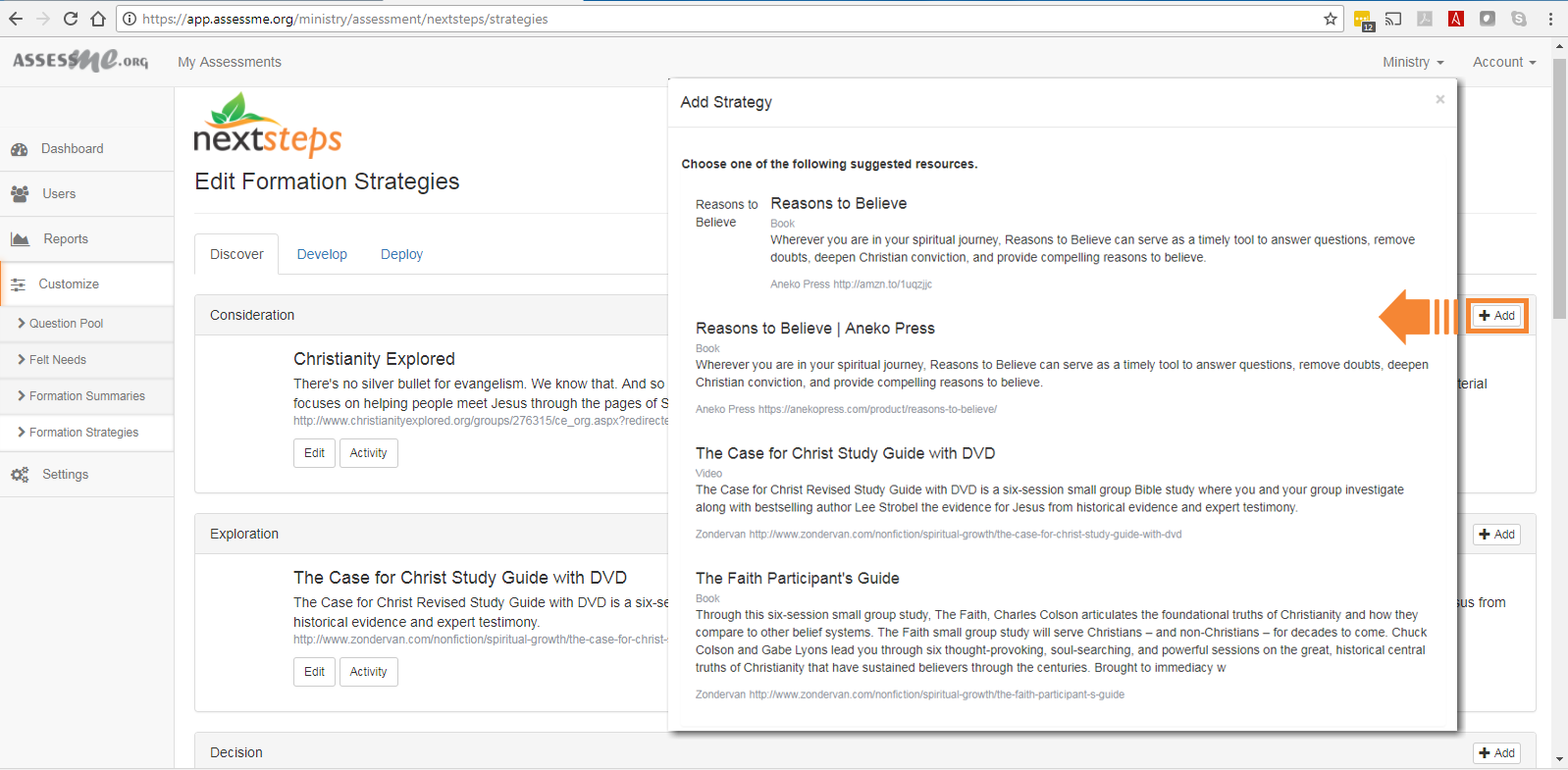Open the yellow extension icon with badge
The image size is (1568, 770).
coord(1363,20)
